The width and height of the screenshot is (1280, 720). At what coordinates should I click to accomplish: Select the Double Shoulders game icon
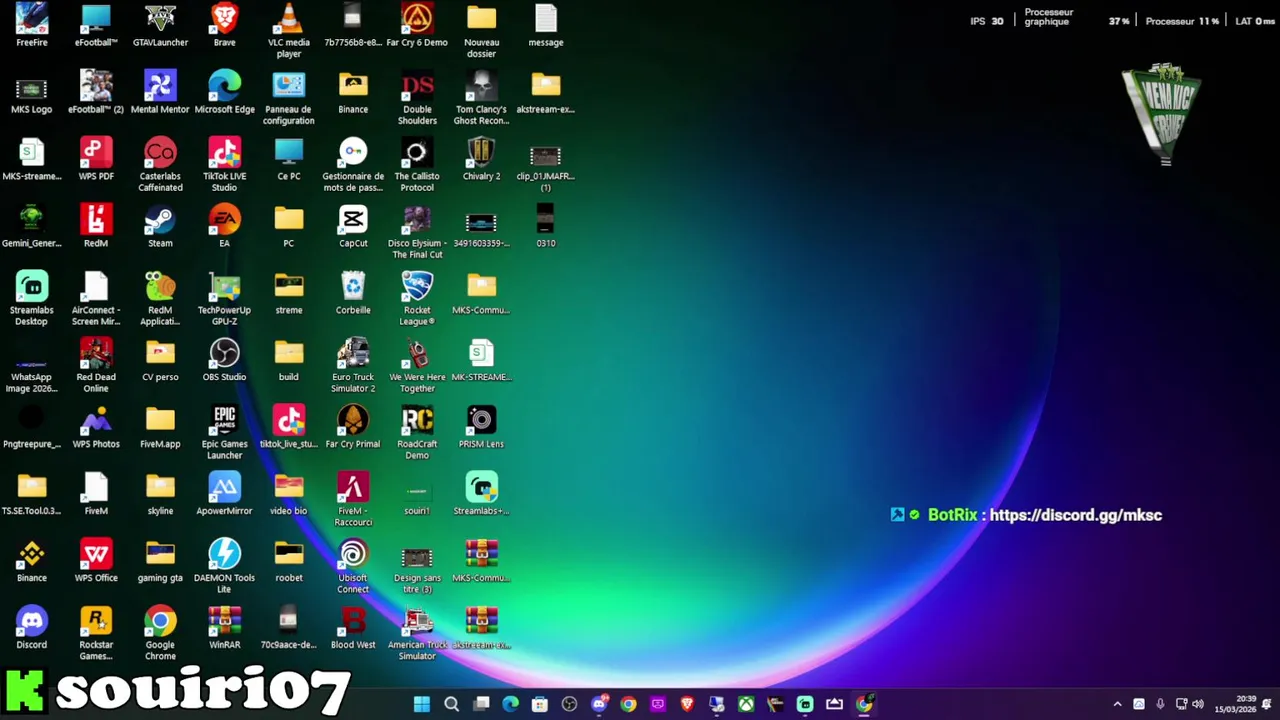click(417, 98)
